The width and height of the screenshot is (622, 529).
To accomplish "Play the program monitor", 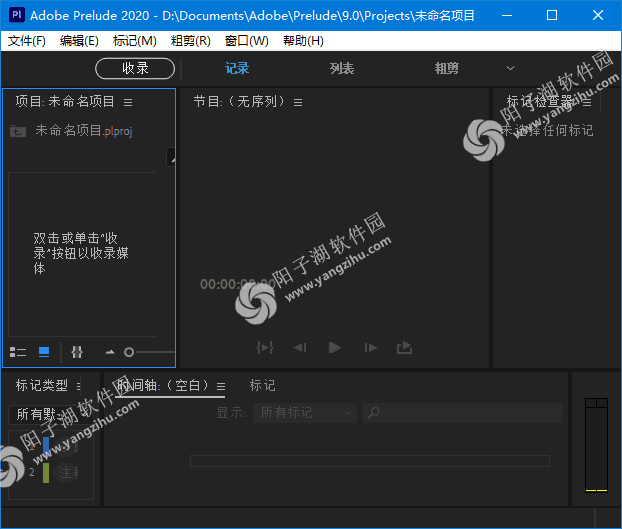I will 335,348.
